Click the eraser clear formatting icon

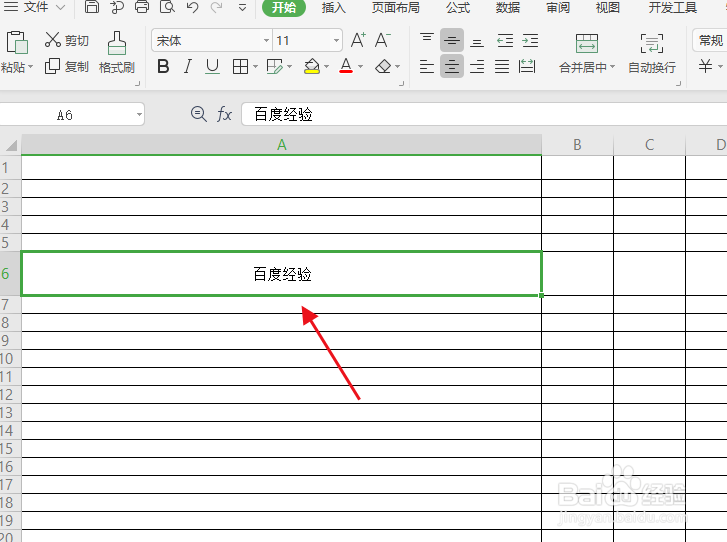coord(383,67)
